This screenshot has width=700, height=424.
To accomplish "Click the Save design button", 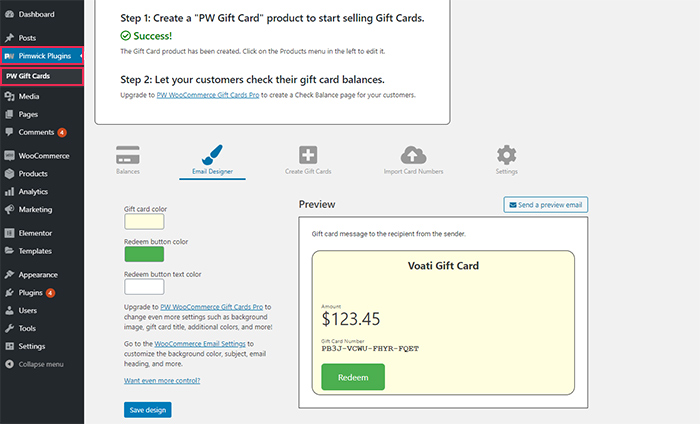I will (148, 410).
